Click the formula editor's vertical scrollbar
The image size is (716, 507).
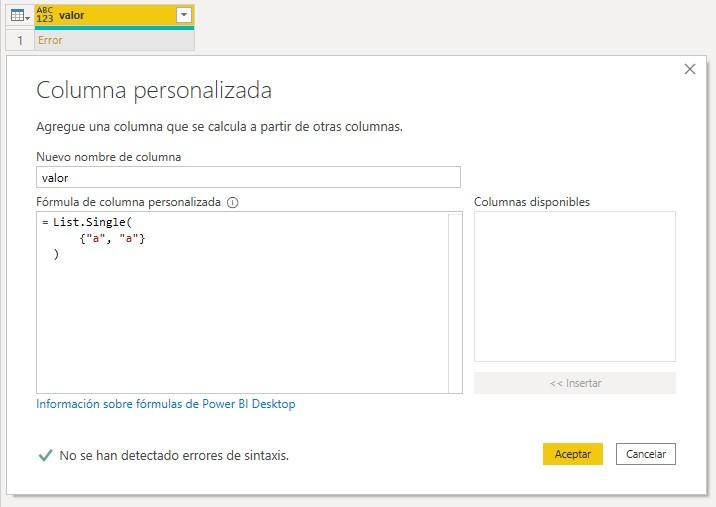point(455,302)
